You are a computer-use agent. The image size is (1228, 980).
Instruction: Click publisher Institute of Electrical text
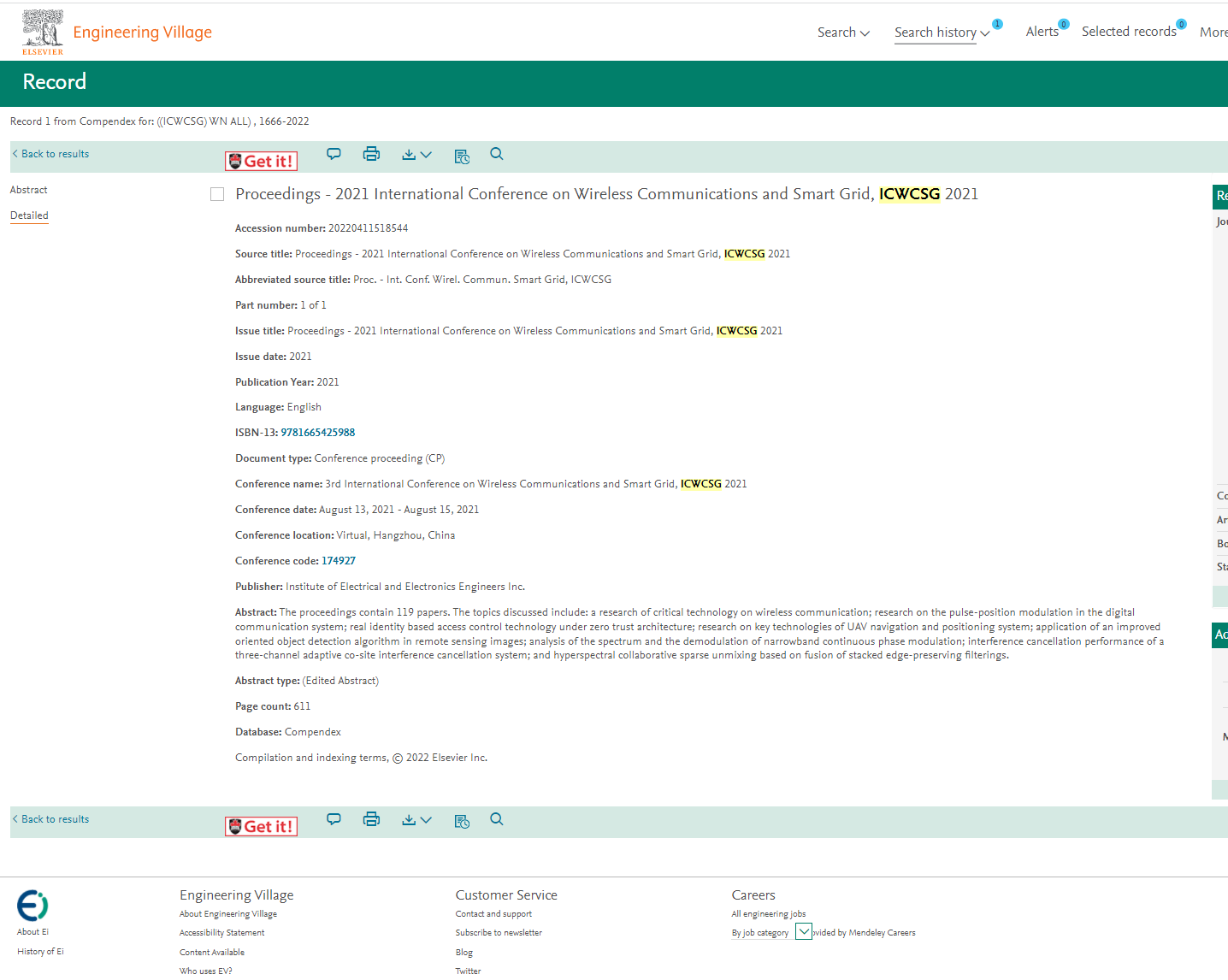(x=405, y=587)
